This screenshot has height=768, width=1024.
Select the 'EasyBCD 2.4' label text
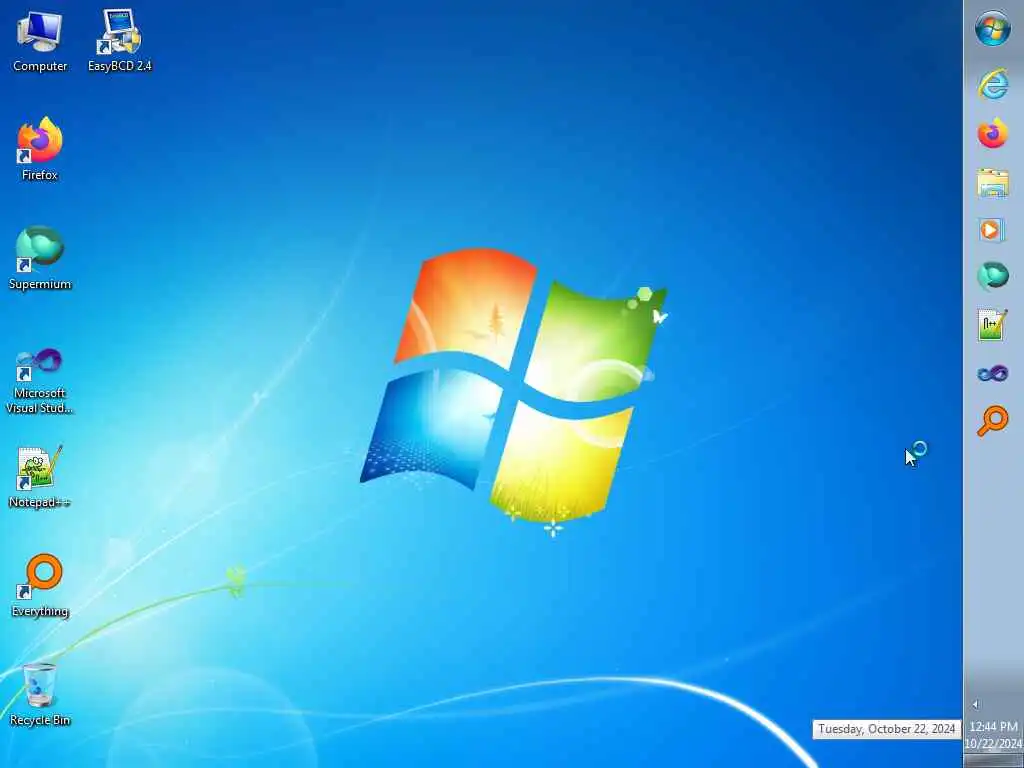pyautogui.click(x=120, y=66)
